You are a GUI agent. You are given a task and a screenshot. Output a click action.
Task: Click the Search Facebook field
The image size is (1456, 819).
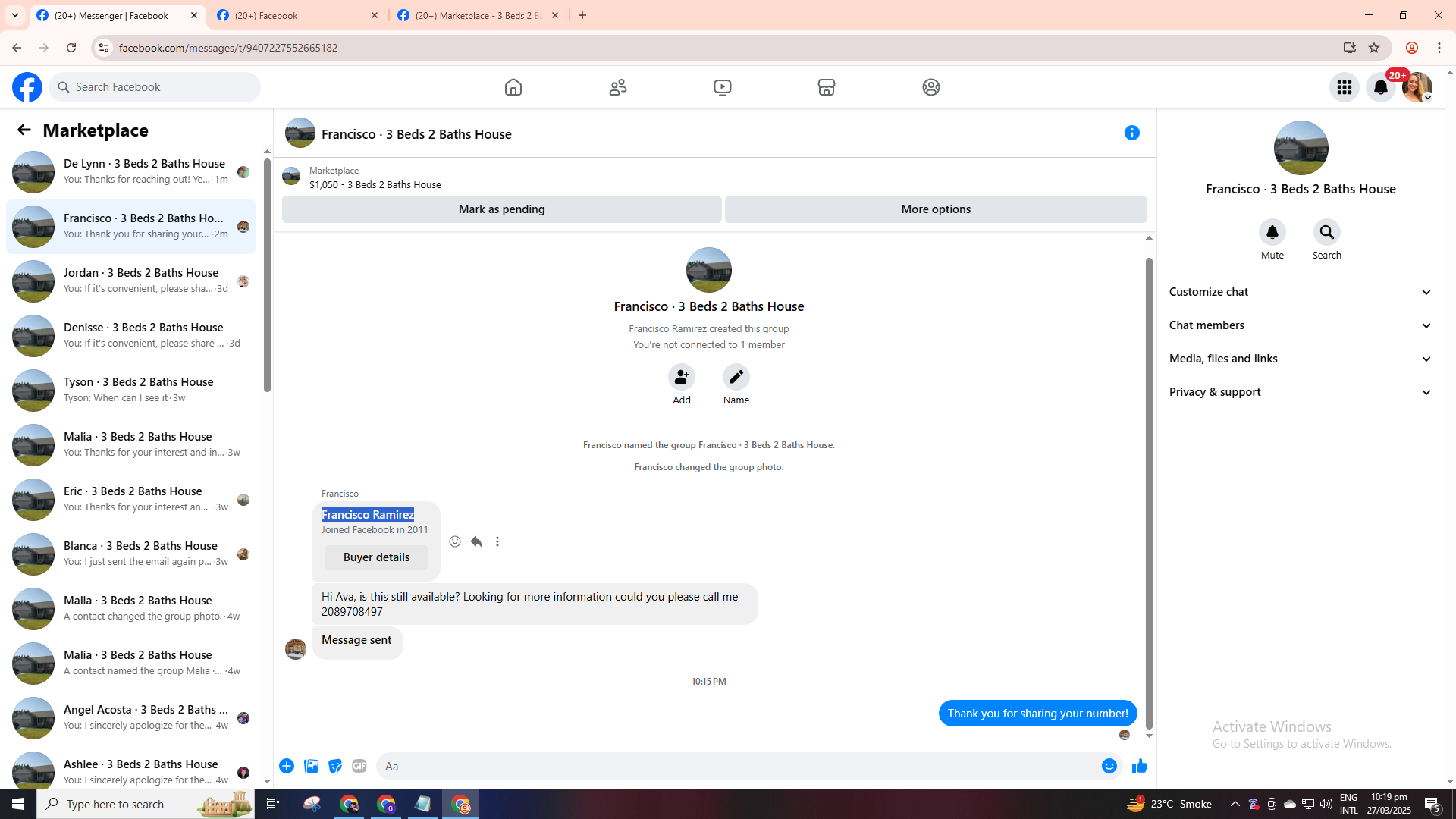(x=155, y=87)
